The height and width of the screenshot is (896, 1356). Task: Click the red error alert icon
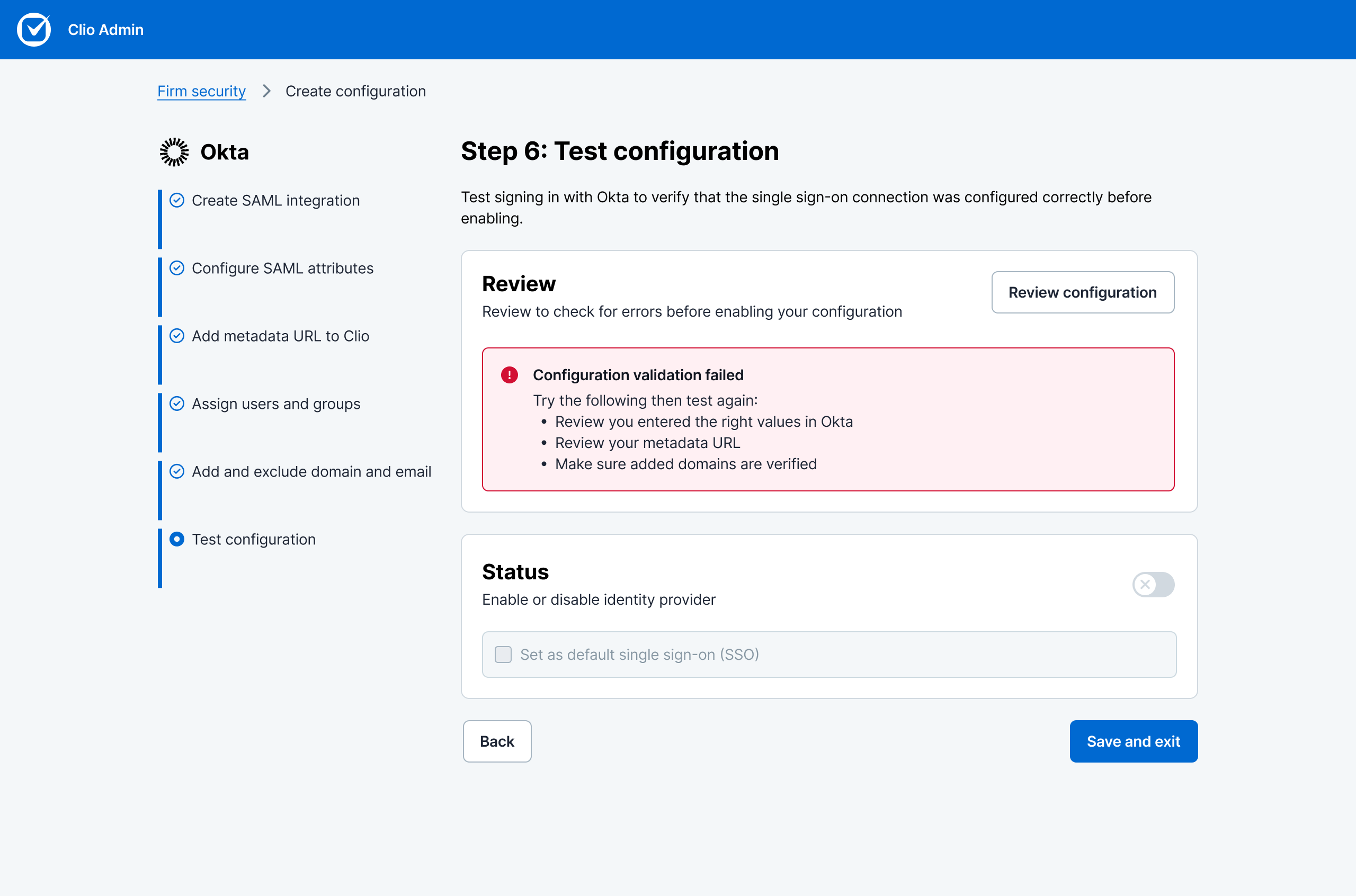(x=509, y=375)
